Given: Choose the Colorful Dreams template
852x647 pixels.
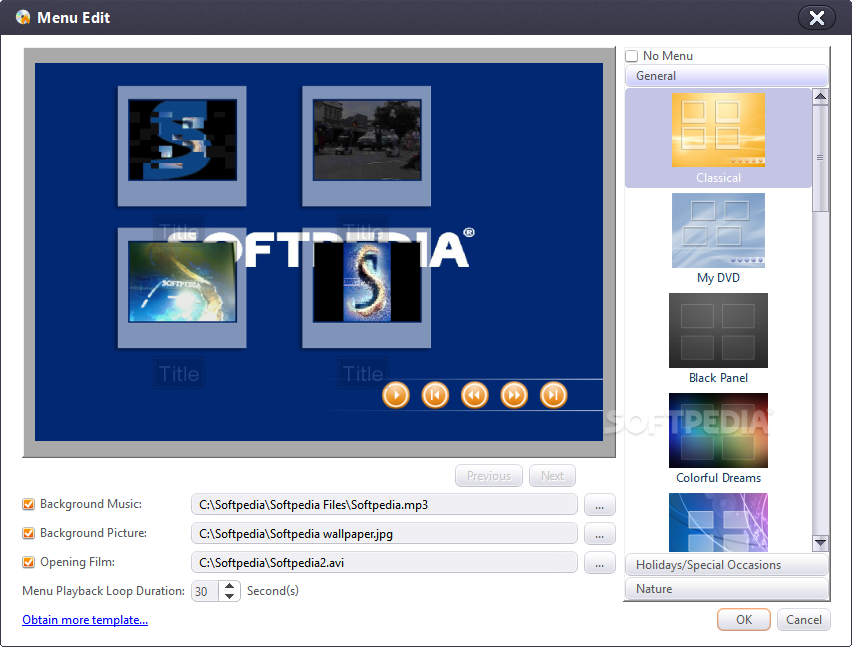Looking at the screenshot, I should (x=718, y=438).
